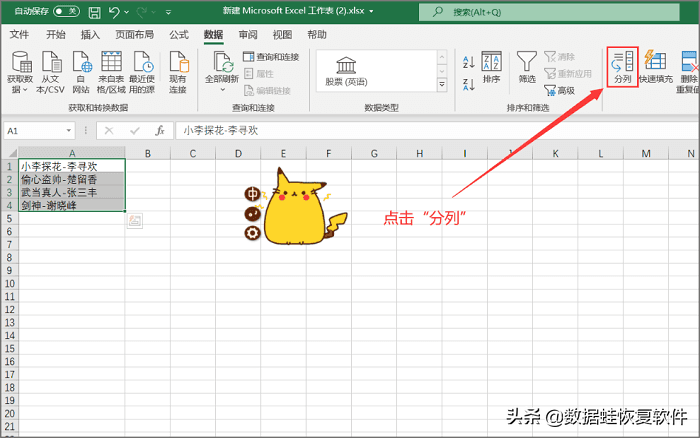The image size is (700, 438).
Task: Select column D header
Action: (238, 153)
